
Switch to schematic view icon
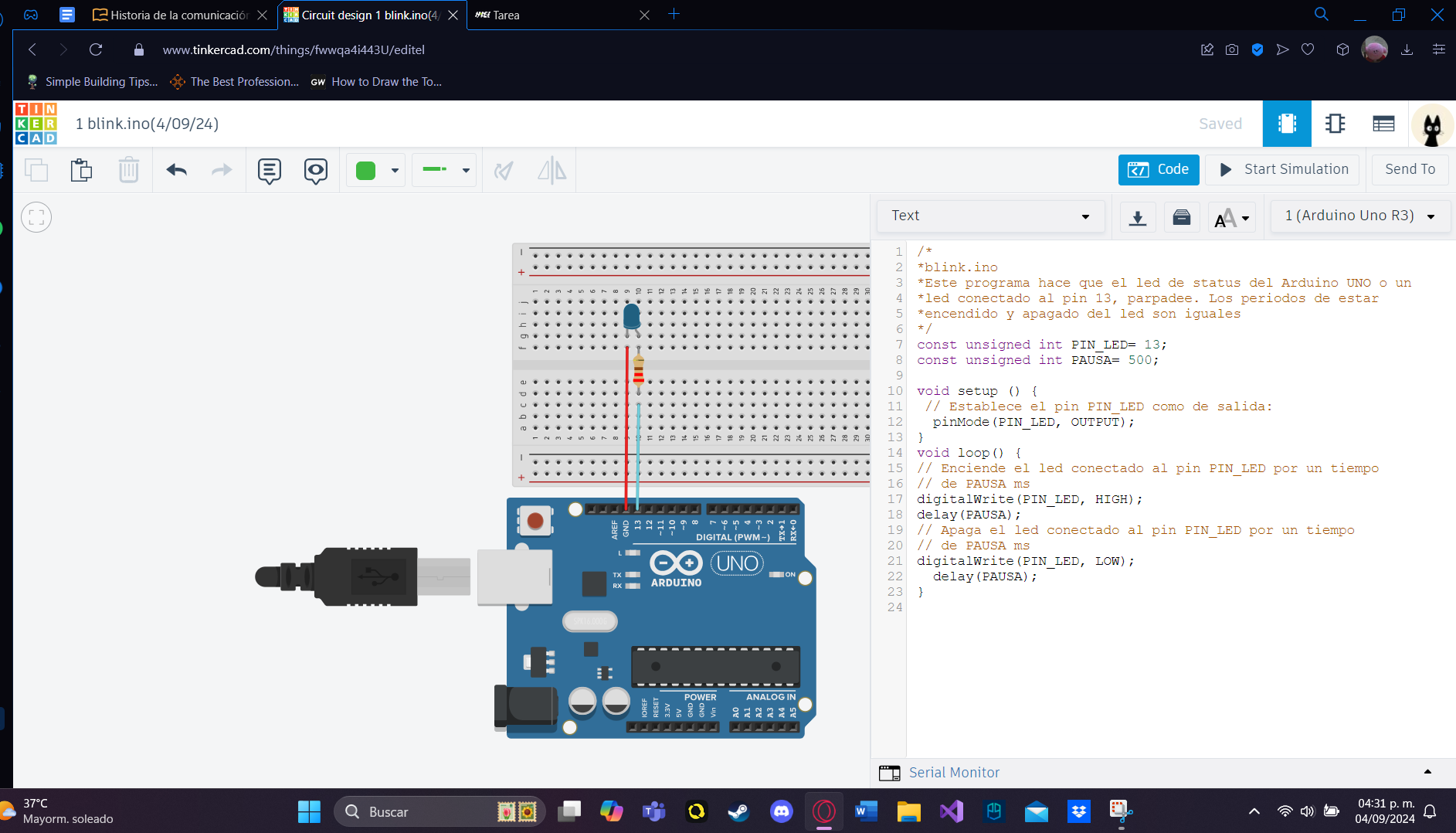tap(1335, 124)
